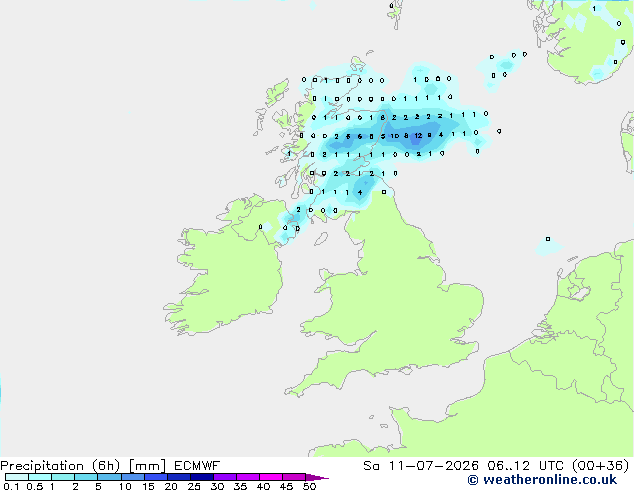Click the legend label "50"
The image size is (634, 490).
(309, 486)
